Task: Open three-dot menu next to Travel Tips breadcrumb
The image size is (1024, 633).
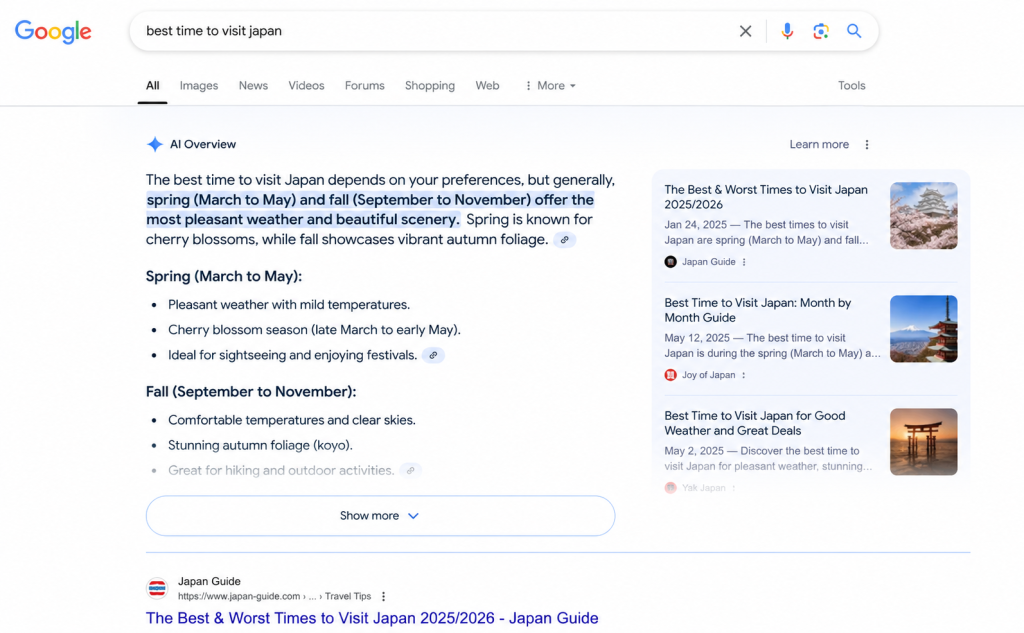Action: (x=383, y=596)
